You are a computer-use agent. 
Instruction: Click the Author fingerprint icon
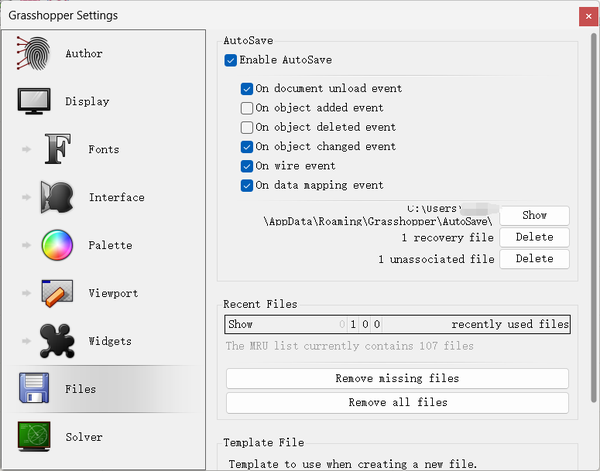(34, 54)
